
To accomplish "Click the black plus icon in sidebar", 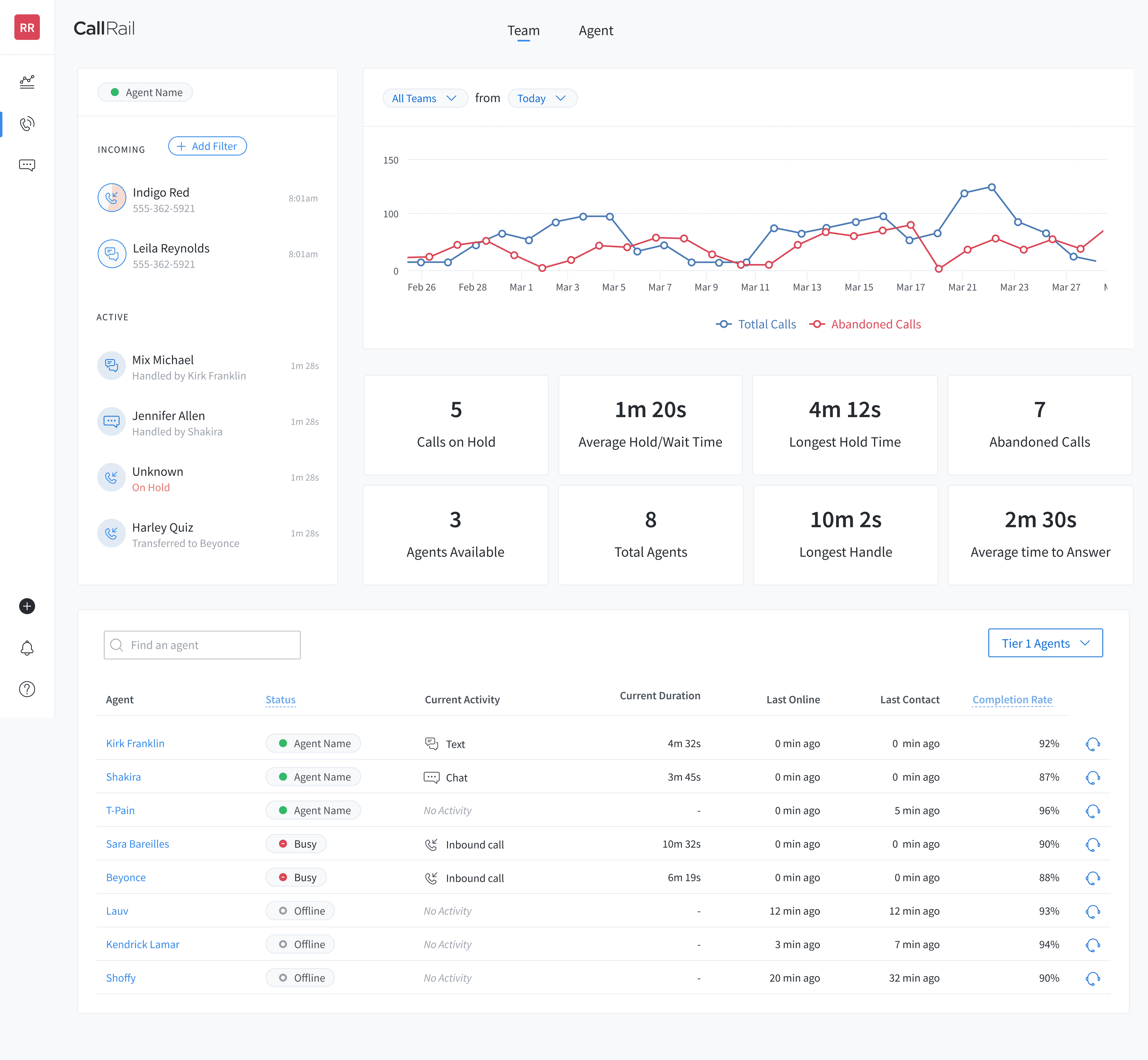I will pyautogui.click(x=27, y=606).
